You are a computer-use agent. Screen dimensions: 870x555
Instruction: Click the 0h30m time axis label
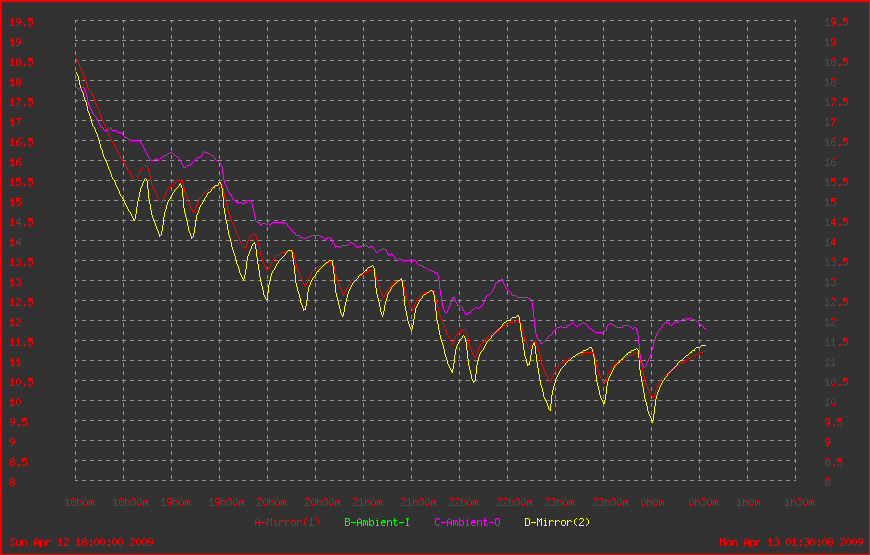point(704,502)
